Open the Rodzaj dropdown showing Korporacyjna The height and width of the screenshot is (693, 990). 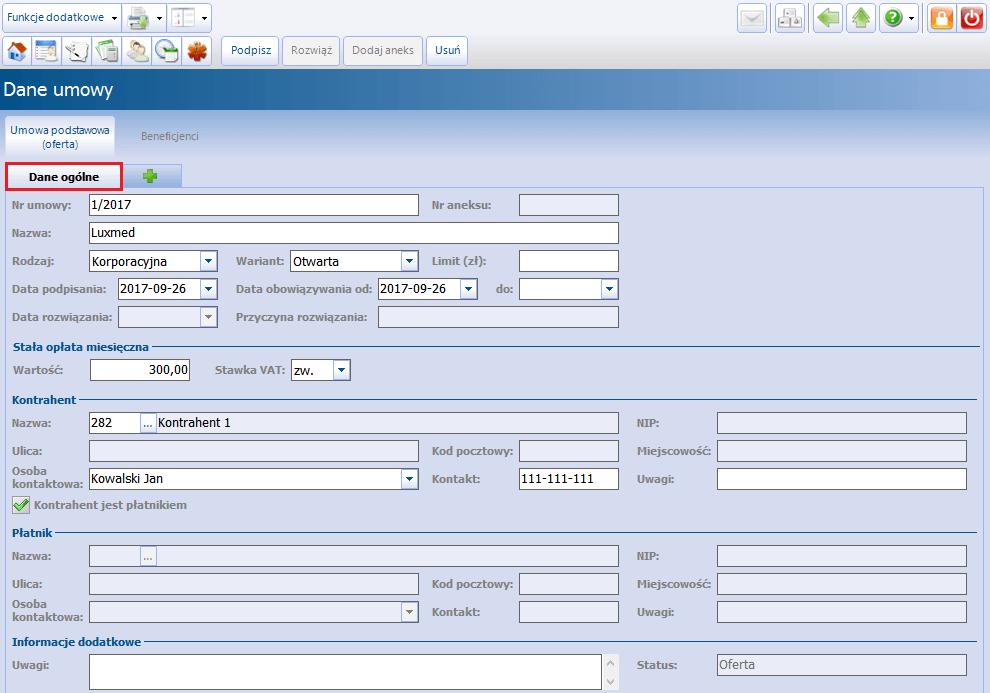point(208,261)
